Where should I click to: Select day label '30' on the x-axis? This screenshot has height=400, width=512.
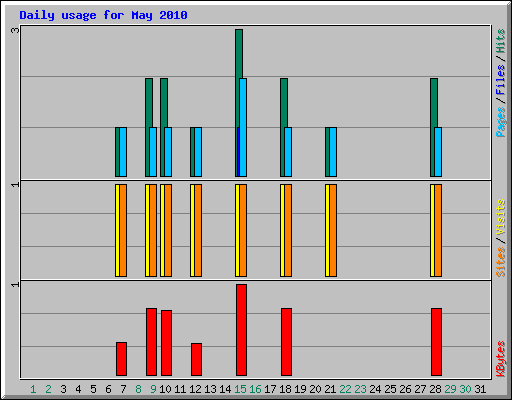(x=465, y=389)
